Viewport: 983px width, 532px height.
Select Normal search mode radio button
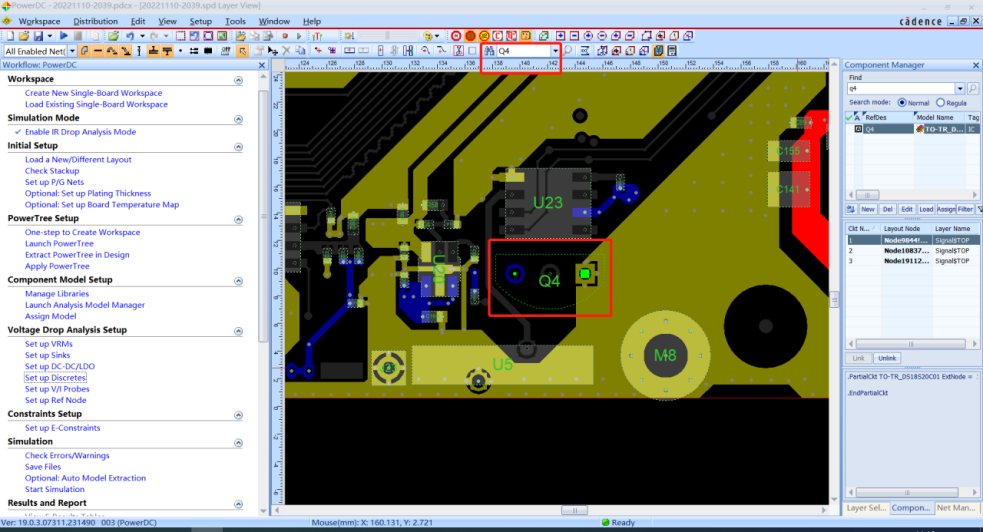902,103
